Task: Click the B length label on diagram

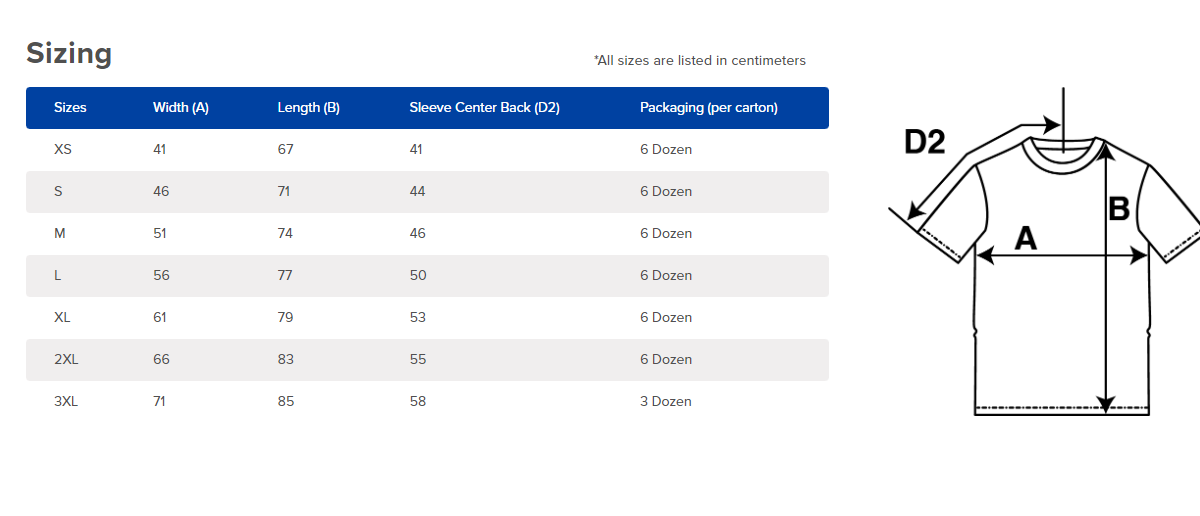Action: click(x=1119, y=209)
